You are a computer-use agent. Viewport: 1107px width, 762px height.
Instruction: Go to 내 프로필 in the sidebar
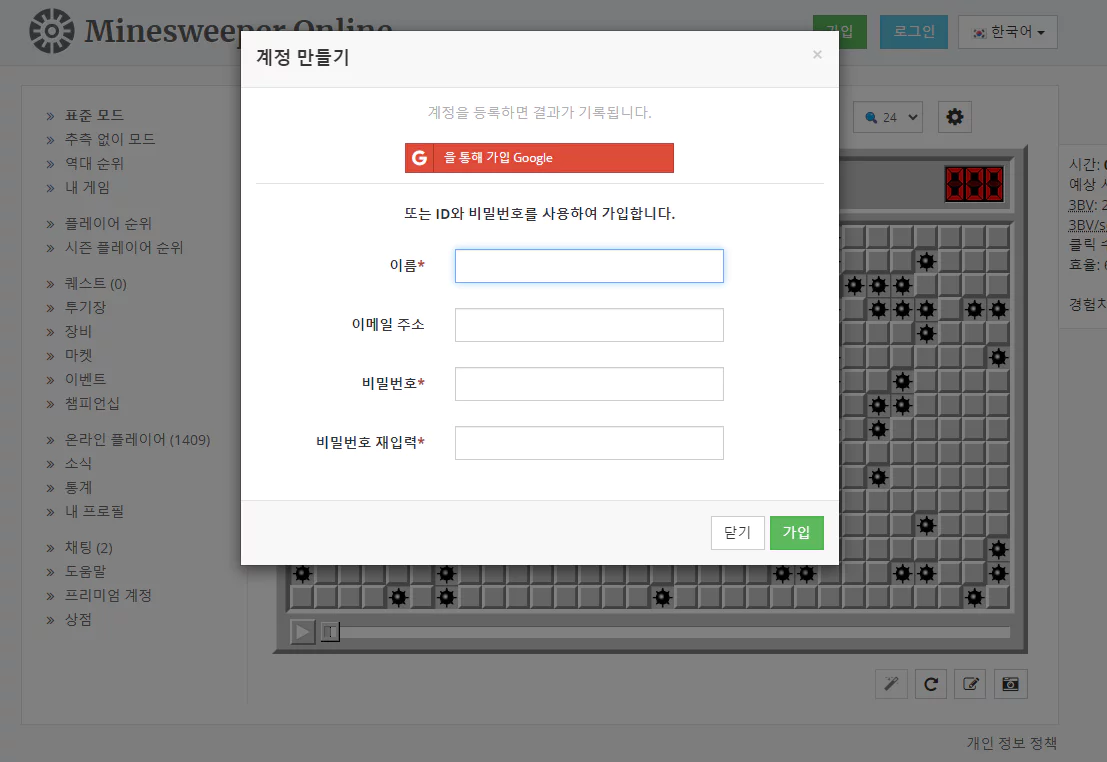coord(94,511)
